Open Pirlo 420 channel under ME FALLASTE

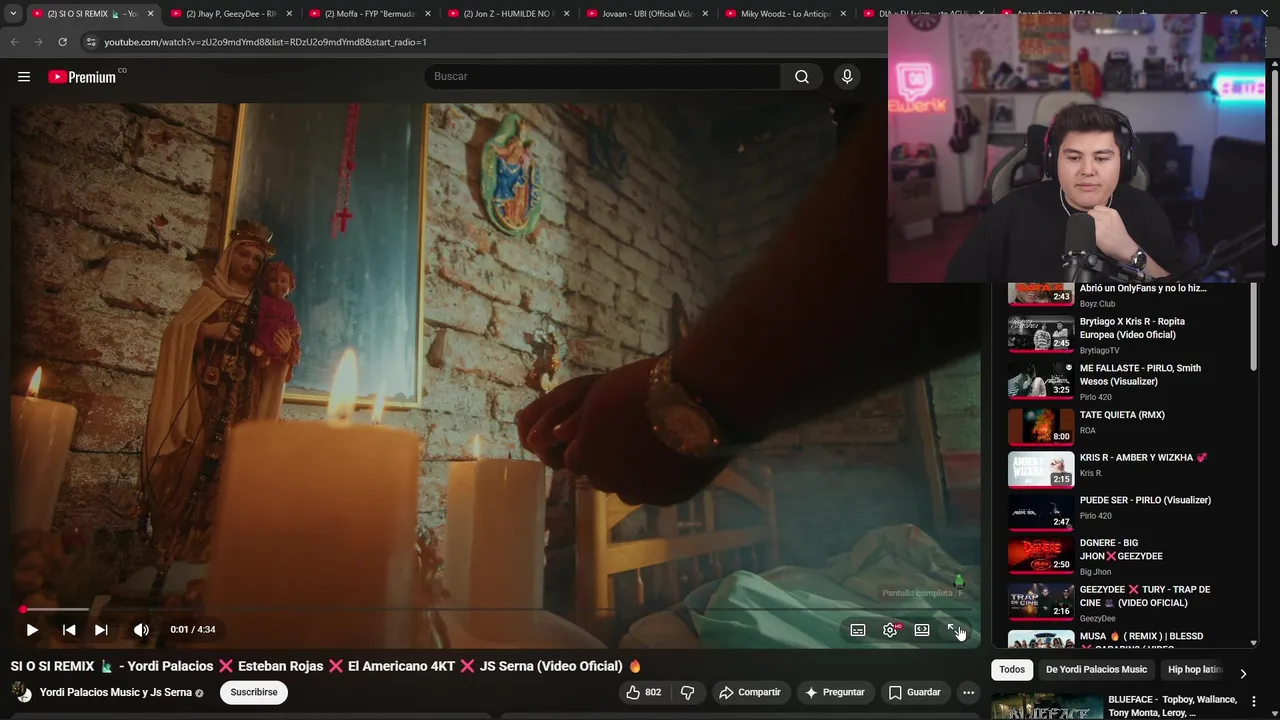(1096, 397)
